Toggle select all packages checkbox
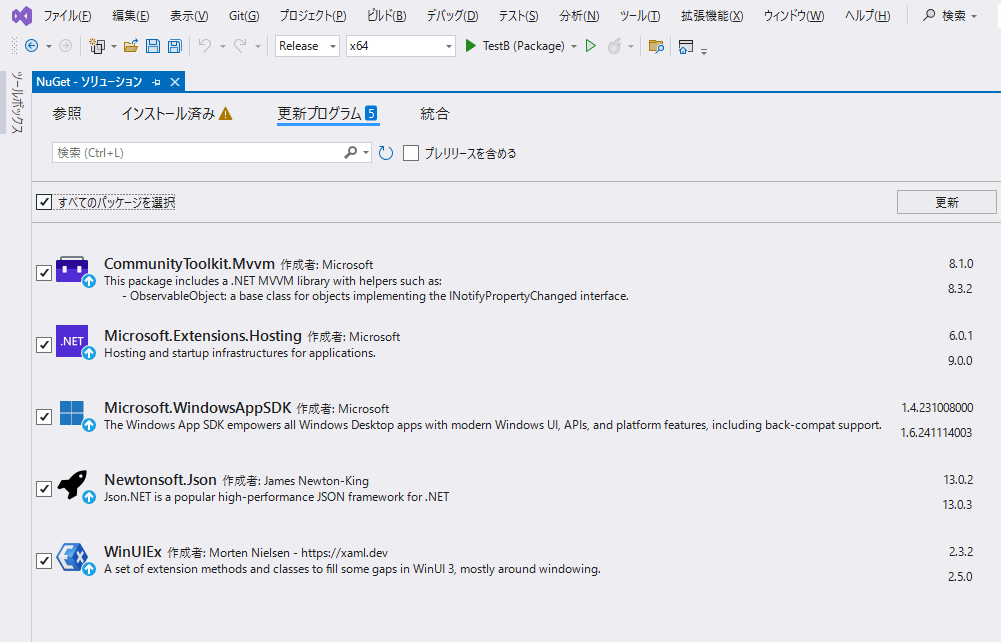The image size is (1001, 642). tap(44, 202)
